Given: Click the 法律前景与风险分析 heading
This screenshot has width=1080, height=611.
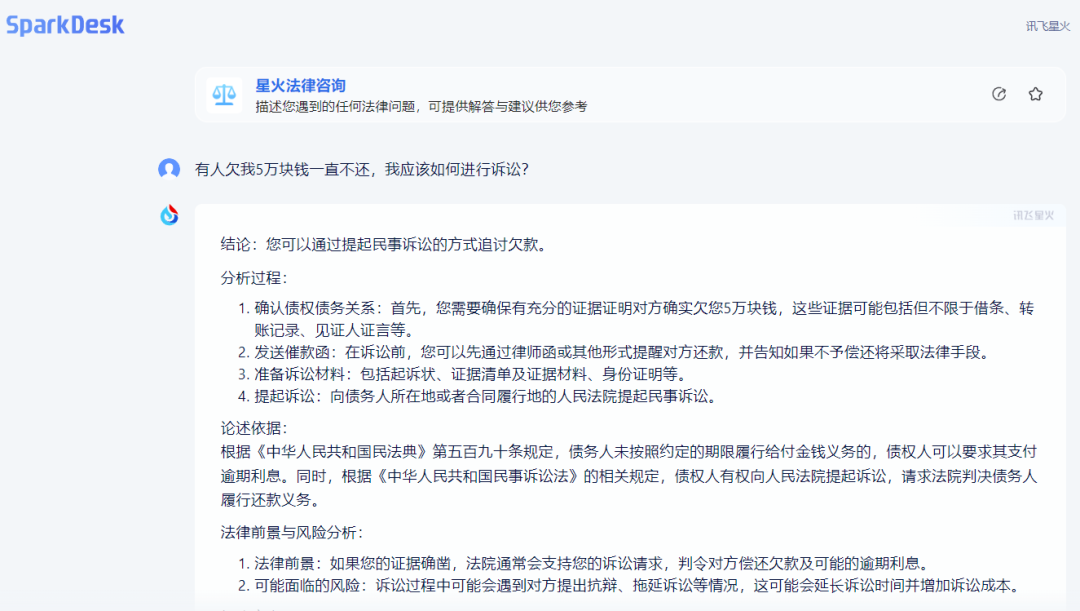Looking at the screenshot, I should pyautogui.click(x=292, y=532).
